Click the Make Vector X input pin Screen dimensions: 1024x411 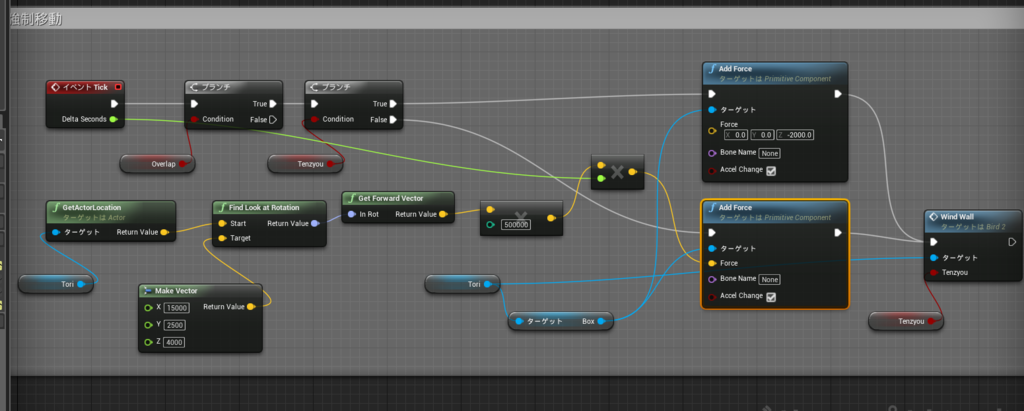point(148,307)
